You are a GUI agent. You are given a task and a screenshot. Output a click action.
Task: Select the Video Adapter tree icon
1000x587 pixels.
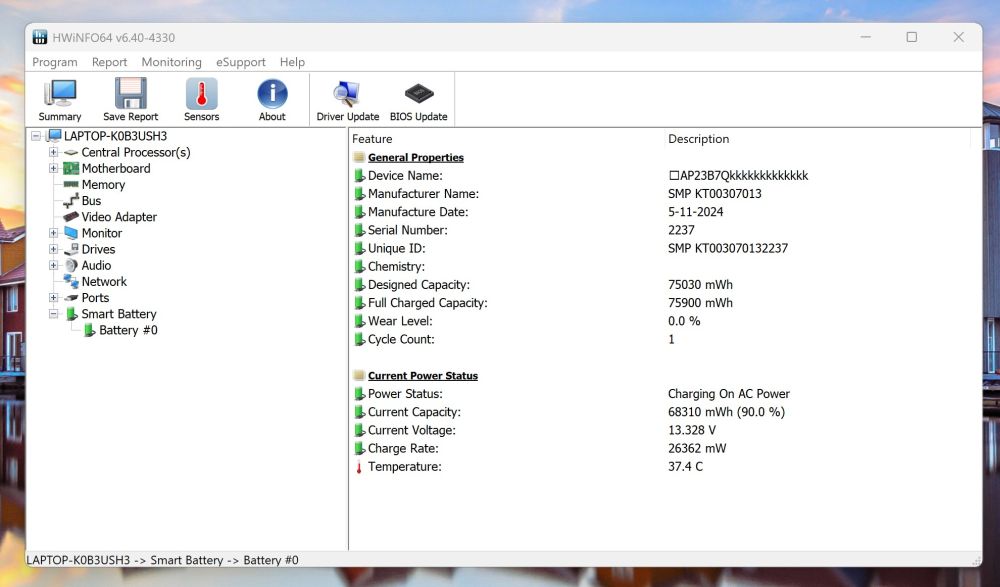tap(71, 217)
